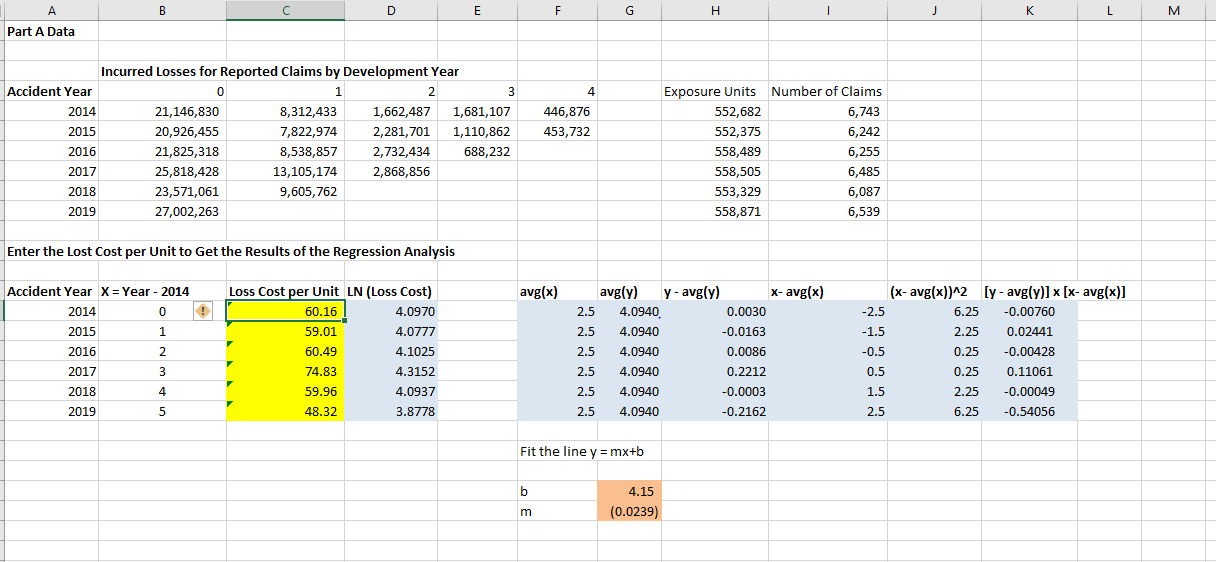Select deviation value -0.2162
Viewport: 1216px width, 562px height.
[743, 411]
